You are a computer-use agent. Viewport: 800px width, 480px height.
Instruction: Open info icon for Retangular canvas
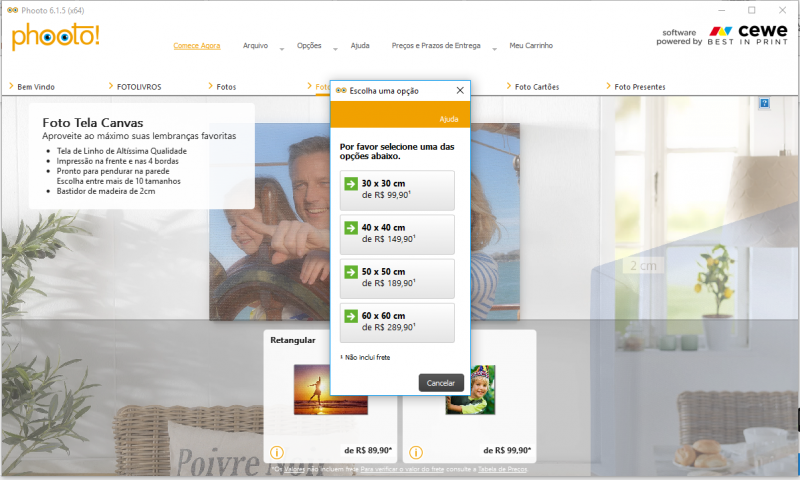(x=277, y=452)
